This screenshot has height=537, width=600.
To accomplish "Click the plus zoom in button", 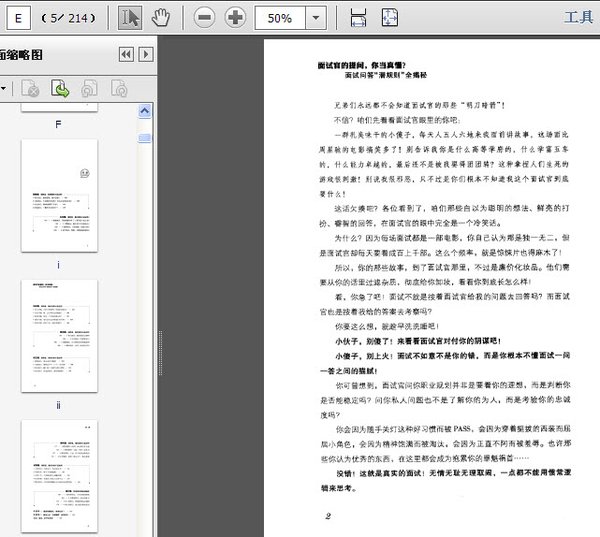I will click(x=235, y=18).
